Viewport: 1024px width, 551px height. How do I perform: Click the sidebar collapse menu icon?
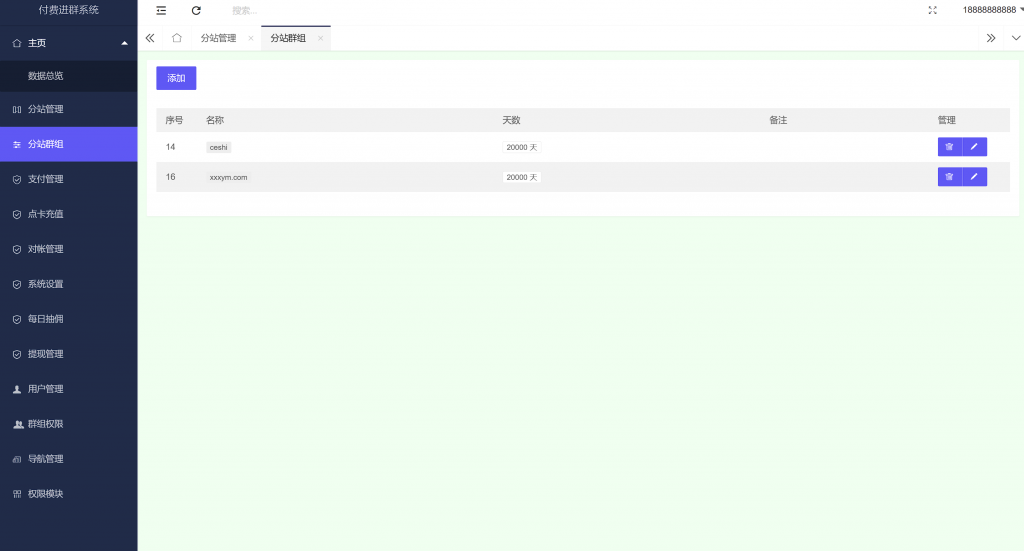(161, 10)
